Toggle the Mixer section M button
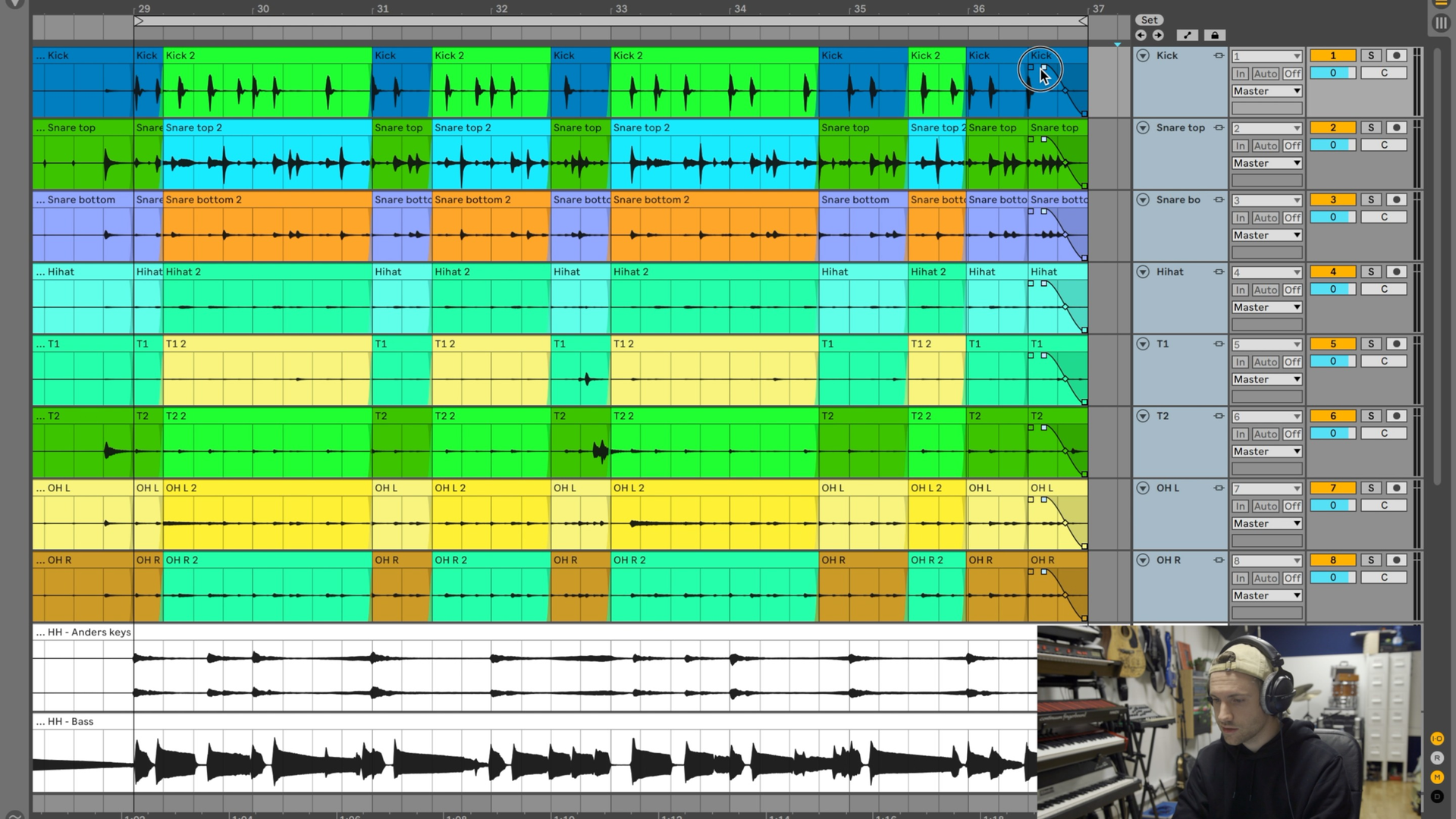Image resolution: width=1456 pixels, height=819 pixels. 1437,777
